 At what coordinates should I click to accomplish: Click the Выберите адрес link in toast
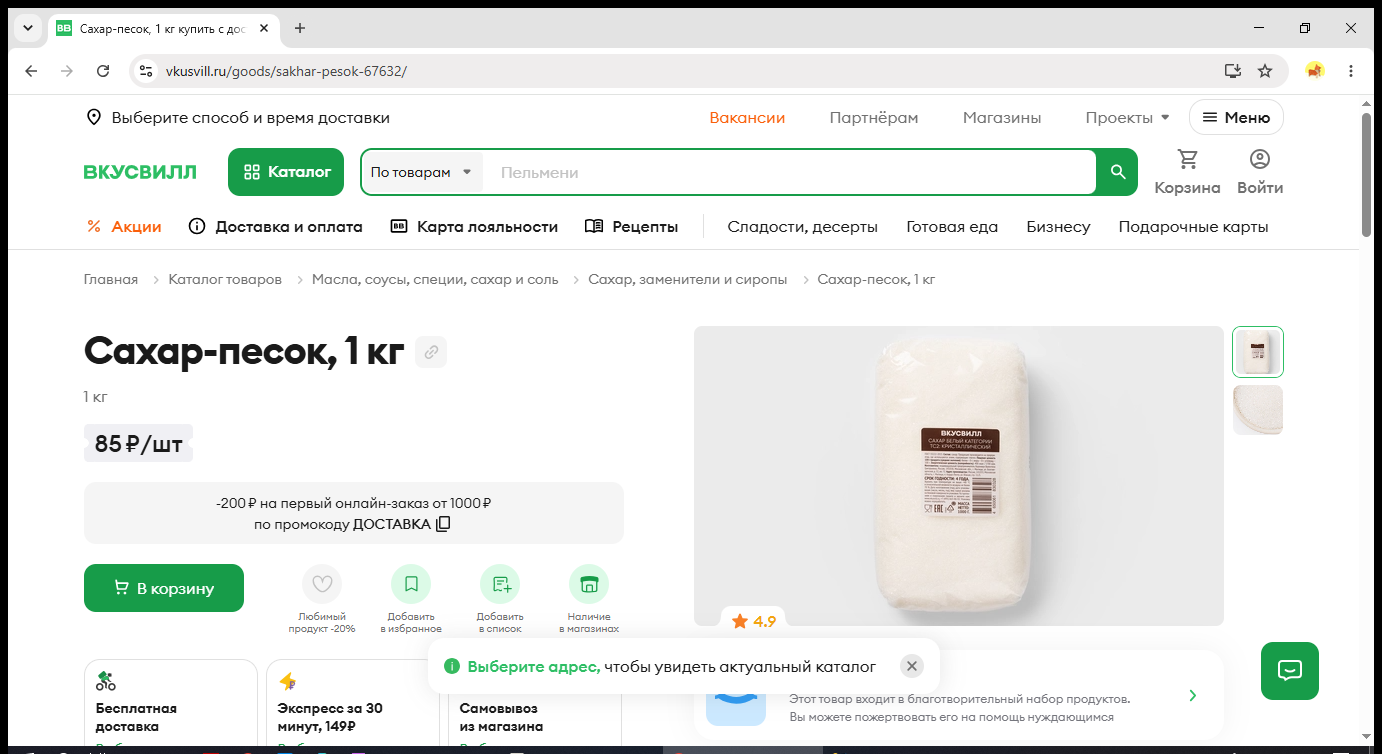[534, 666]
